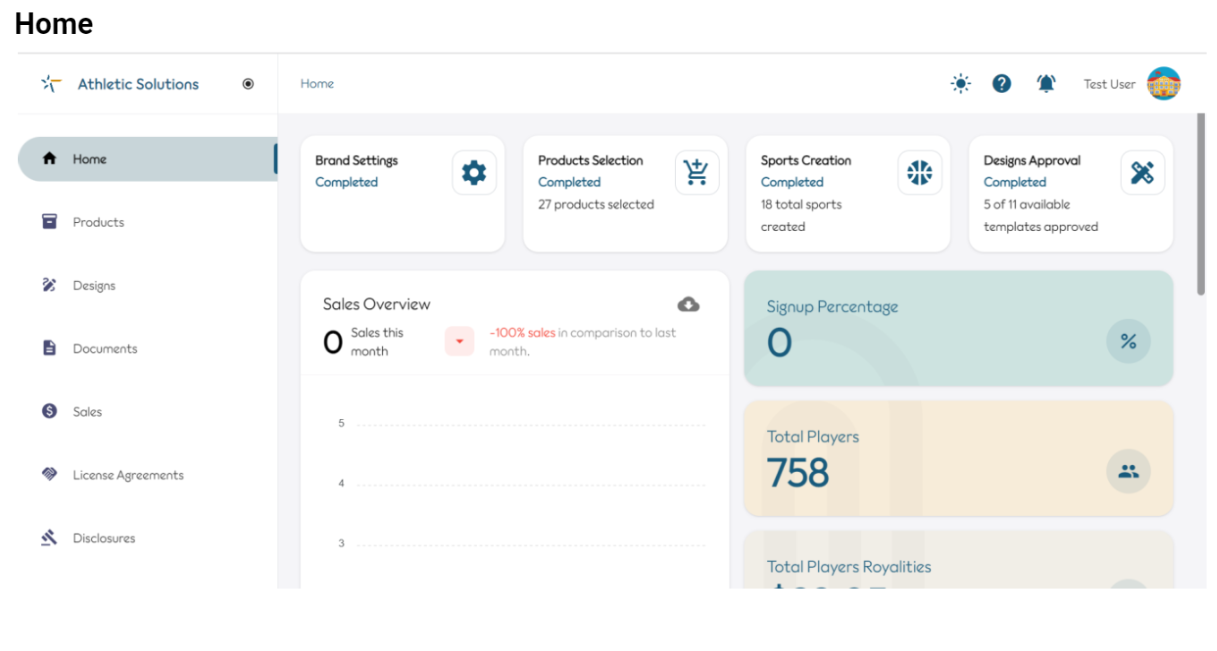Click the Signup Percentage heading
Screen dimensions: 1217x651
[832, 307]
